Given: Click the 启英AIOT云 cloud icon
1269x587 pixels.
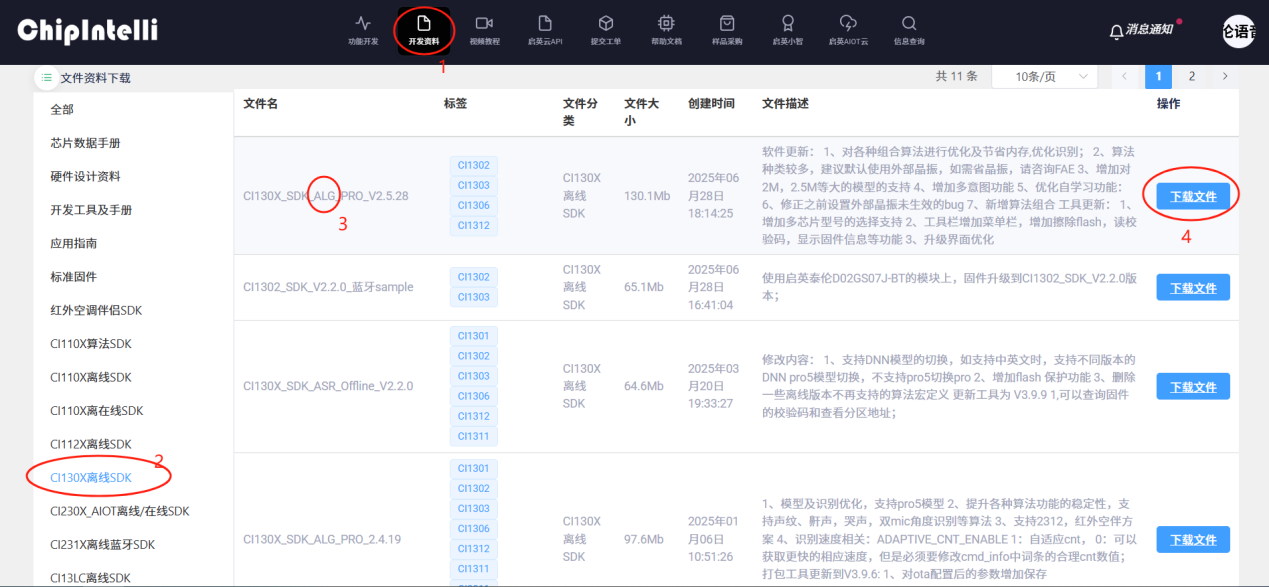Looking at the screenshot, I should (848, 23).
